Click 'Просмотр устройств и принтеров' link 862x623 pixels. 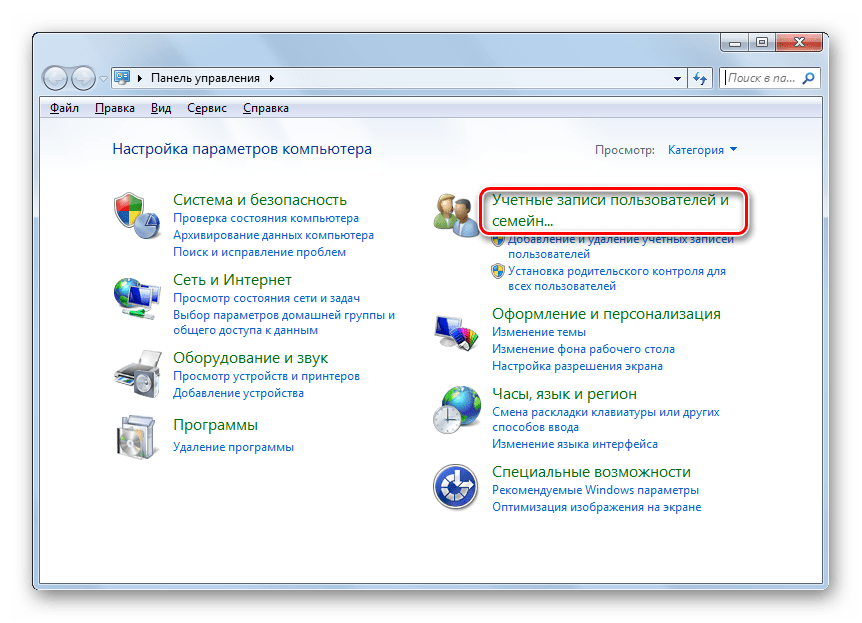tap(267, 376)
